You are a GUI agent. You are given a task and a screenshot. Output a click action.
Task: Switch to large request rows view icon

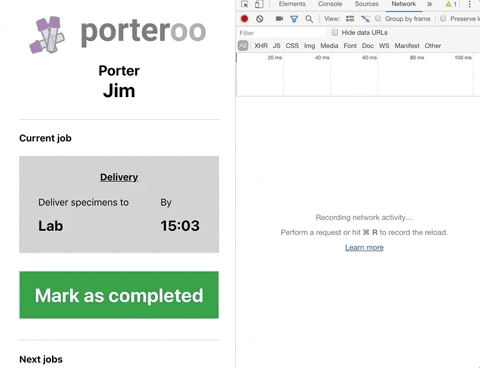[350, 19]
